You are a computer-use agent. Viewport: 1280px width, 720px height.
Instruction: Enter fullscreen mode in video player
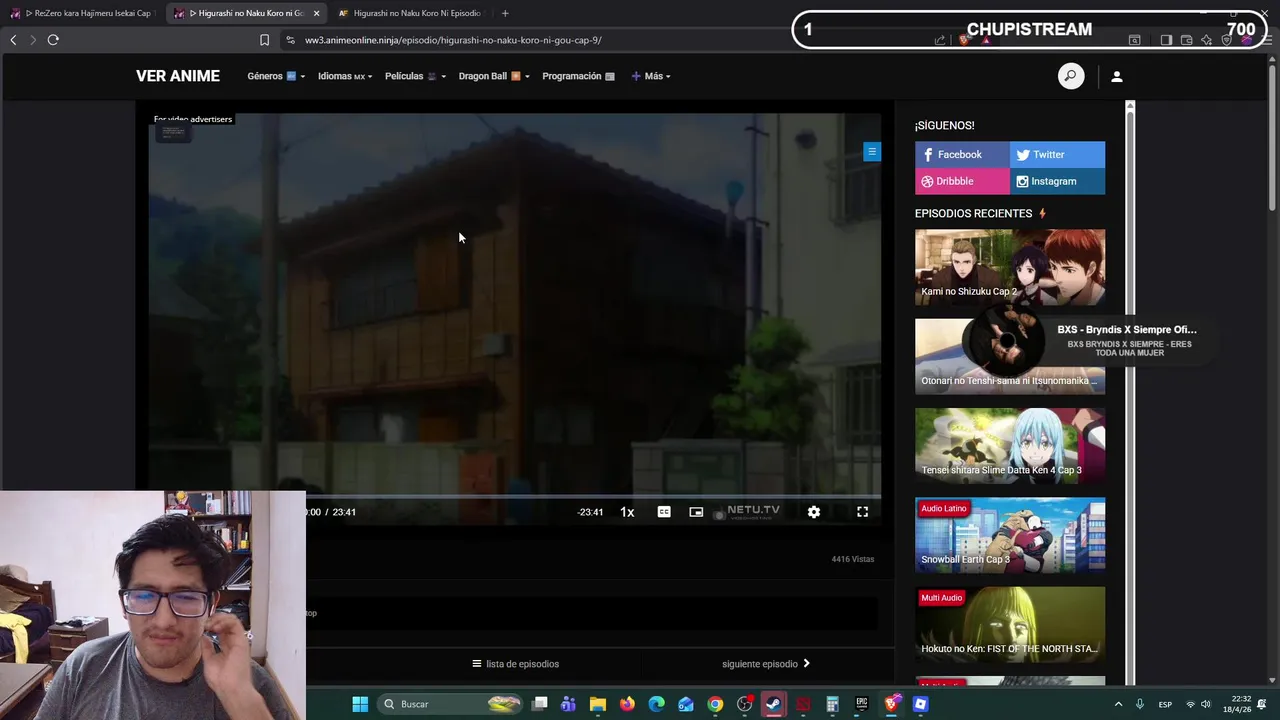coord(862,512)
